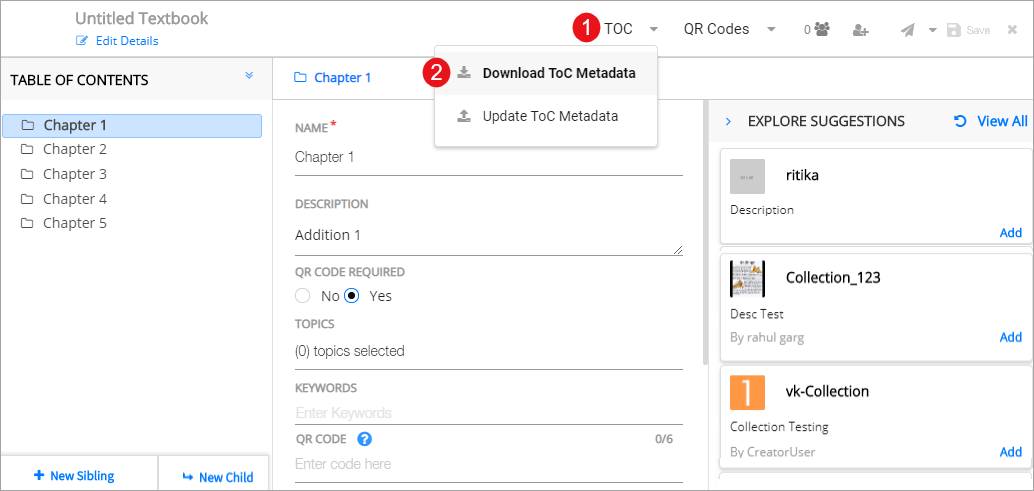
Task: Select Chapter 3 in the tree
Action: click(74, 174)
